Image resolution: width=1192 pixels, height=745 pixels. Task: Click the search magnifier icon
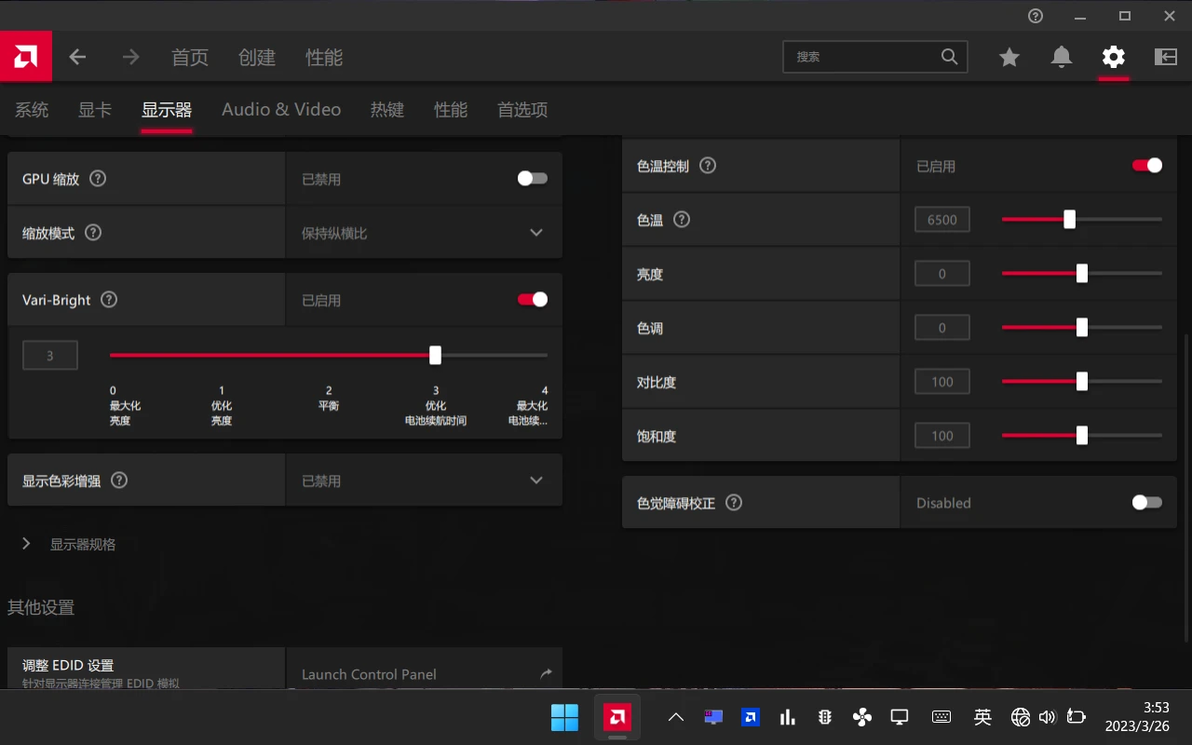coord(949,56)
